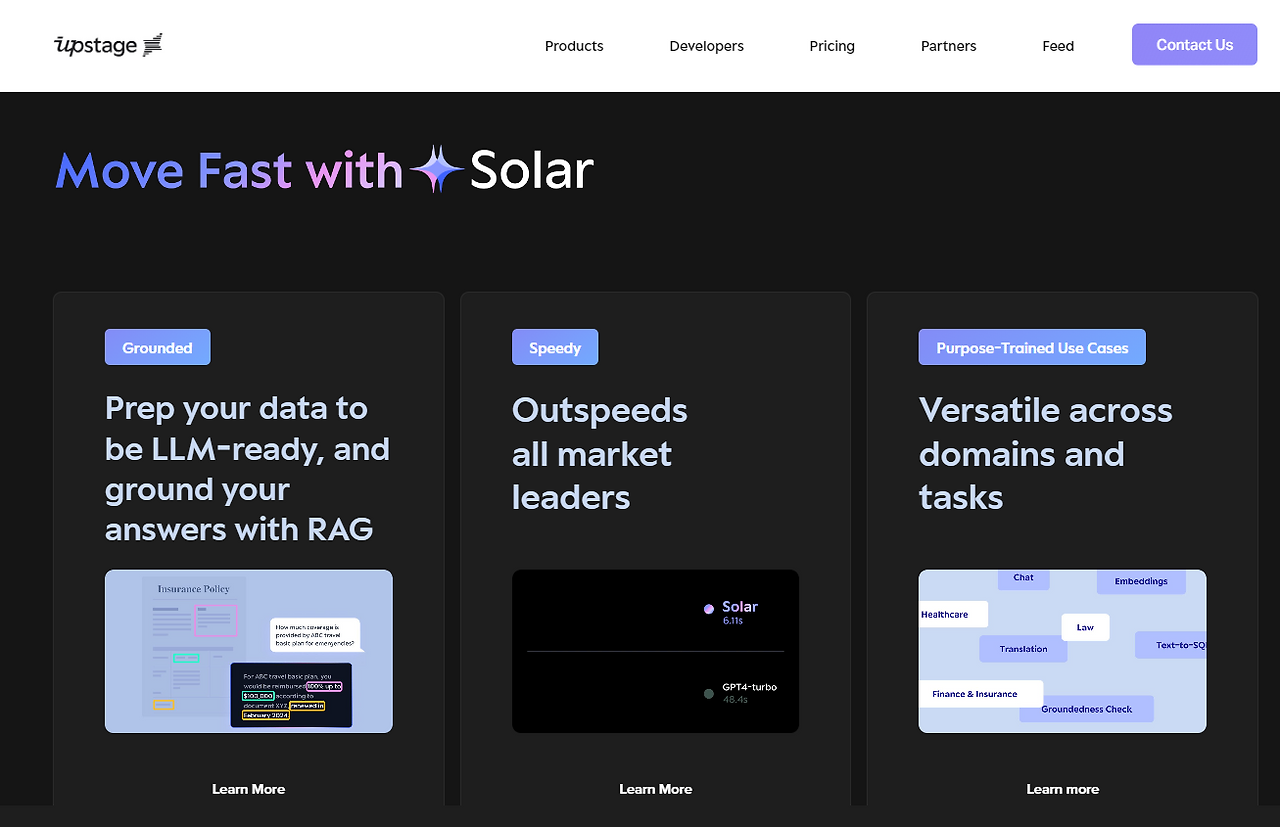Open the Products menu
This screenshot has height=827, width=1280.
pyautogui.click(x=574, y=46)
